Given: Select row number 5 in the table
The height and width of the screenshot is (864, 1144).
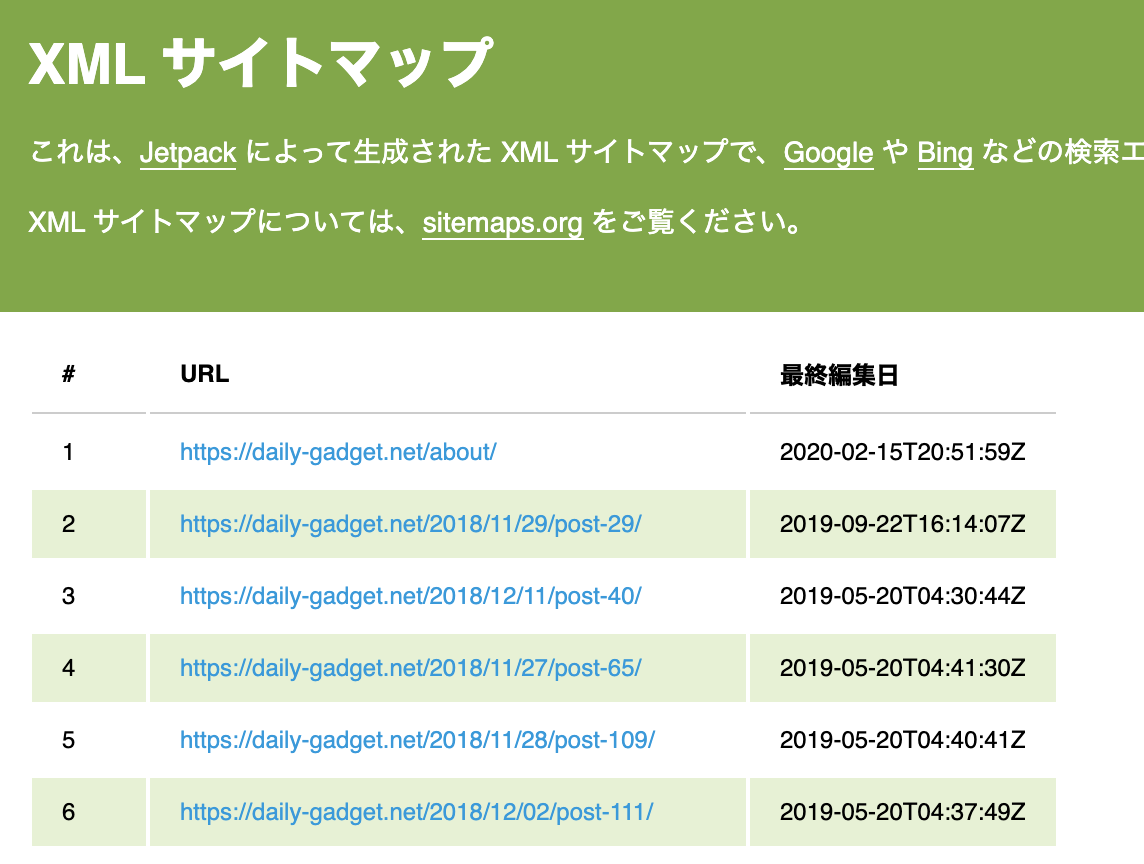Looking at the screenshot, I should pyautogui.click(x=68, y=740).
